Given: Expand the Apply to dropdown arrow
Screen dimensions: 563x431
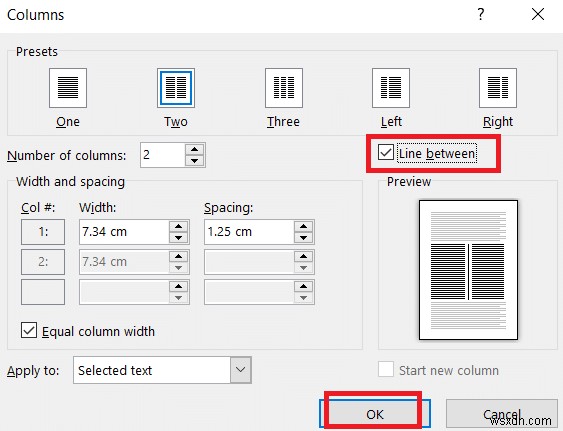Looking at the screenshot, I should [x=241, y=370].
